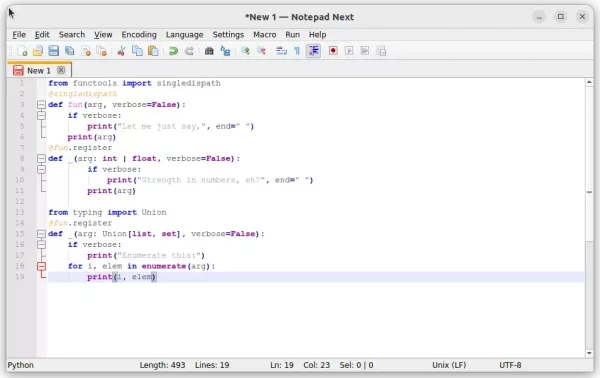Viewport: 600px width, 378px height.
Task: Click the Zoom Out toolbar icon
Action: coord(261,51)
